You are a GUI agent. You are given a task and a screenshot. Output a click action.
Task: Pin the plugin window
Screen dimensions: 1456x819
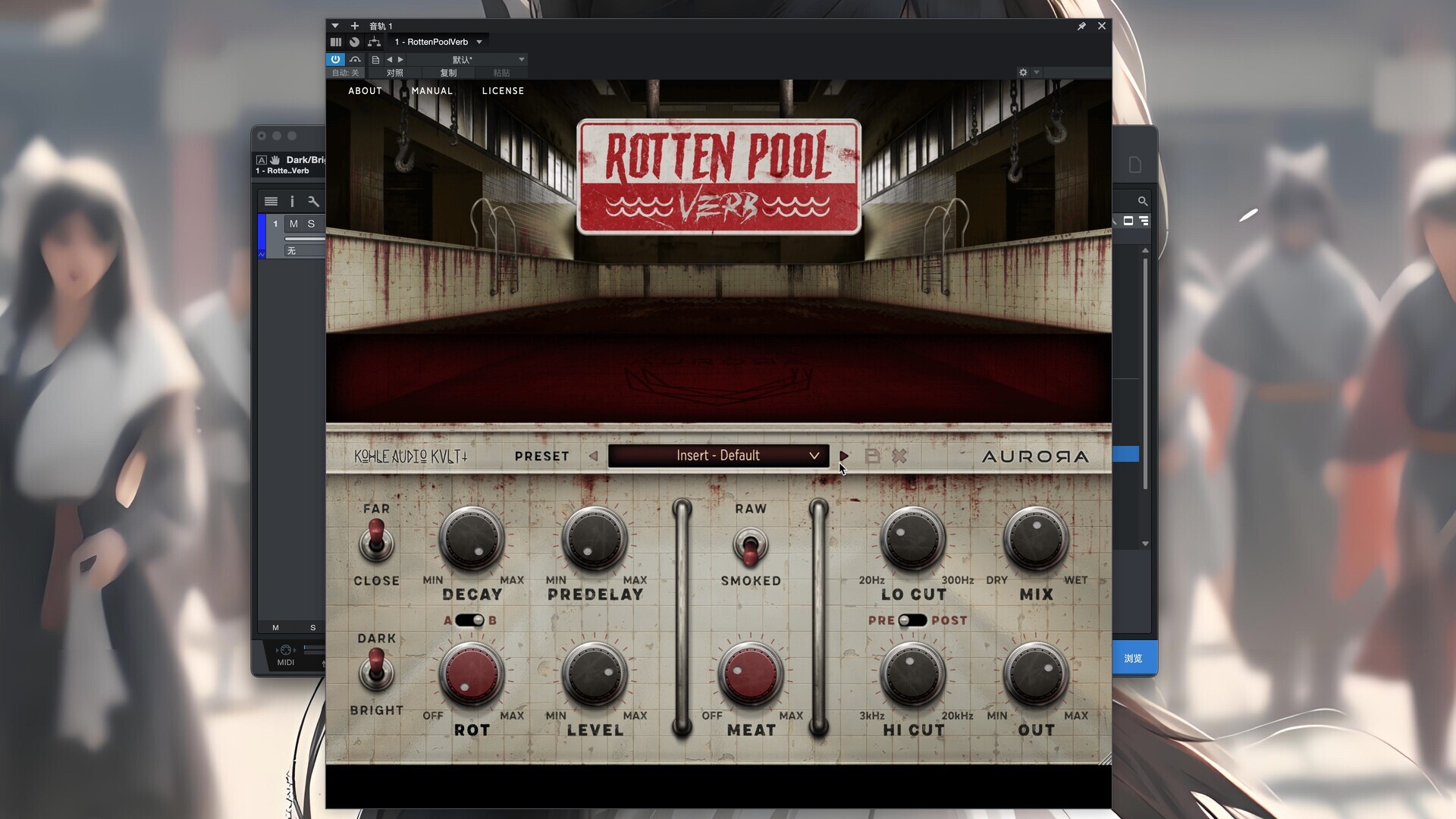pyautogui.click(x=1081, y=26)
